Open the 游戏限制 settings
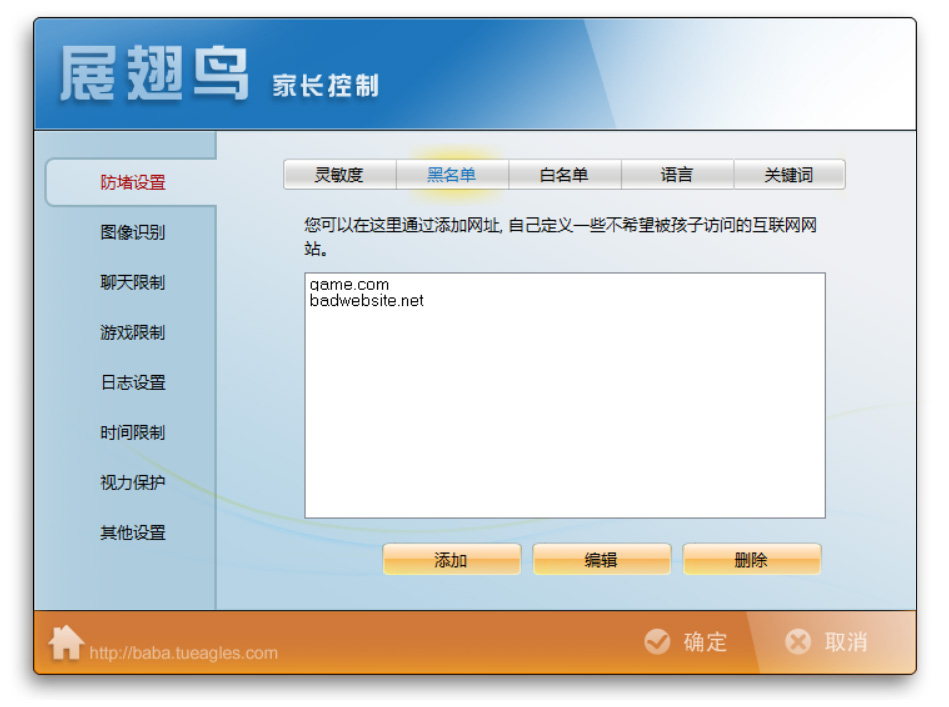Image resolution: width=949 pixels, height=707 pixels. pyautogui.click(x=132, y=333)
